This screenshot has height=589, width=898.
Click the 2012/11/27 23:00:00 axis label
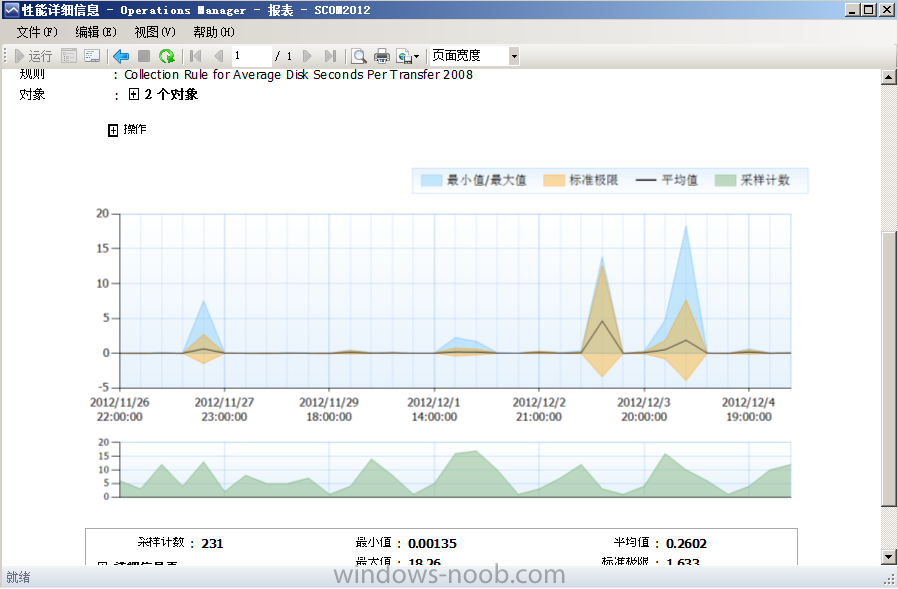point(224,410)
